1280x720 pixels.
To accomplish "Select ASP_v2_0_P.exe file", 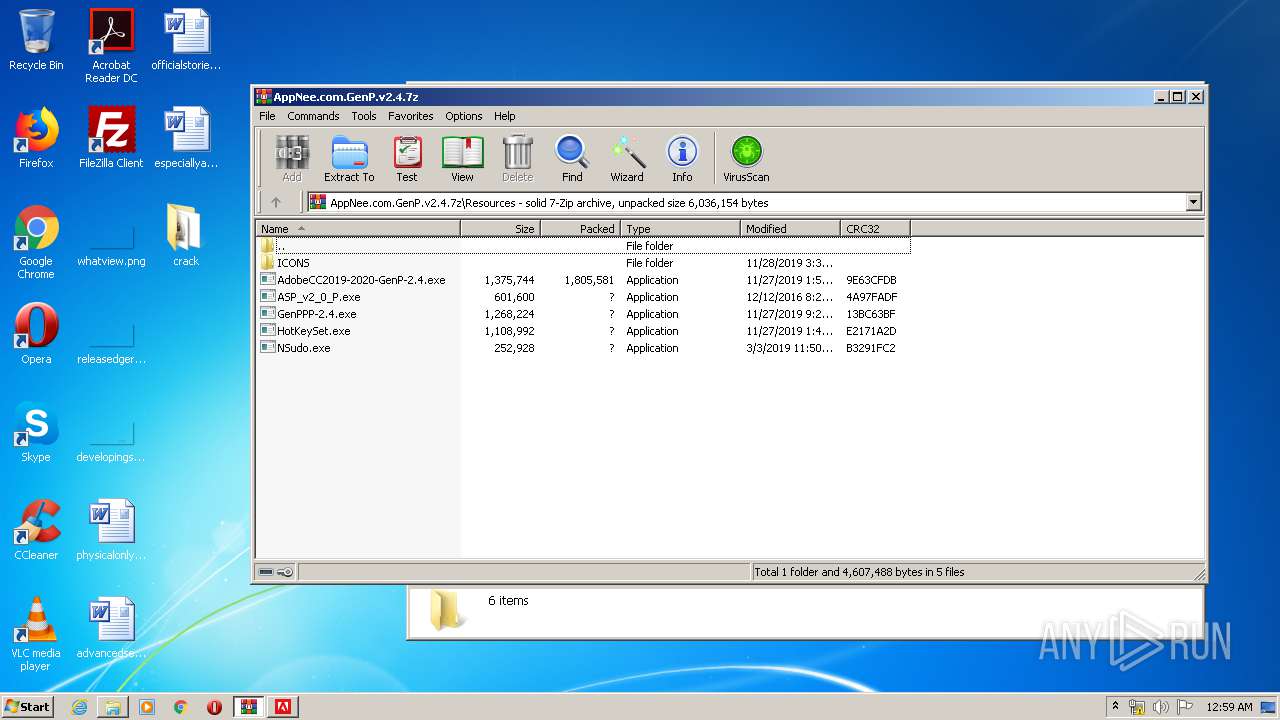I will [x=583, y=297].
